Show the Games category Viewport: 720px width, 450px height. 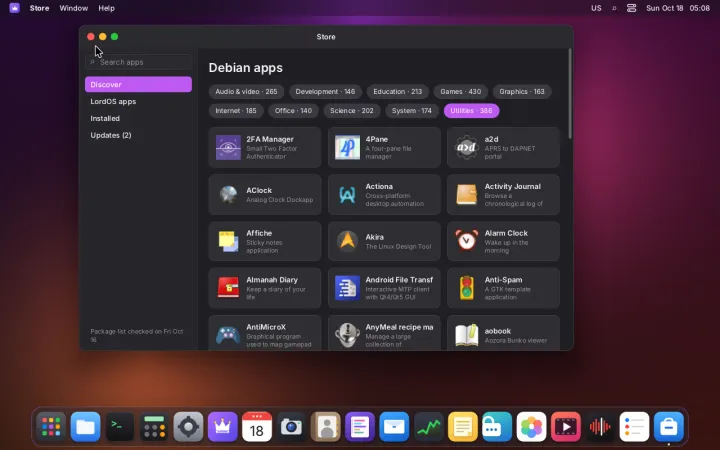tap(461, 91)
